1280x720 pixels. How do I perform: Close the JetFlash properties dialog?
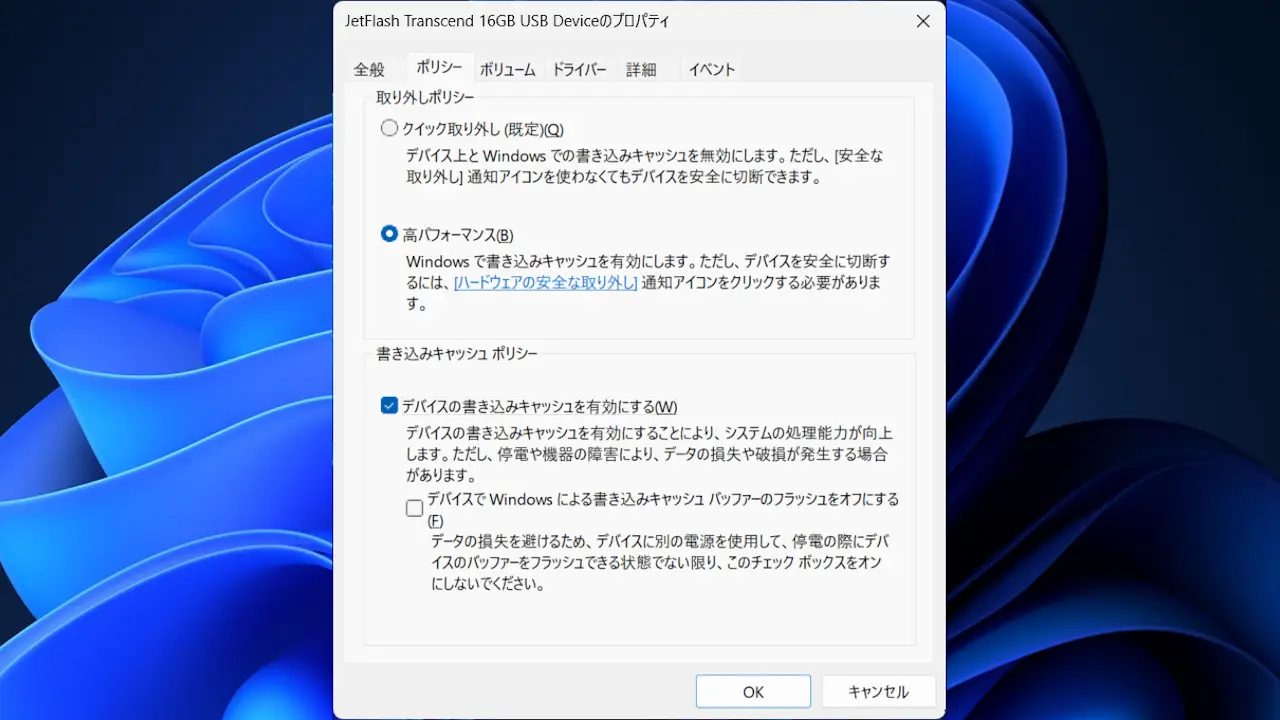[x=922, y=21]
